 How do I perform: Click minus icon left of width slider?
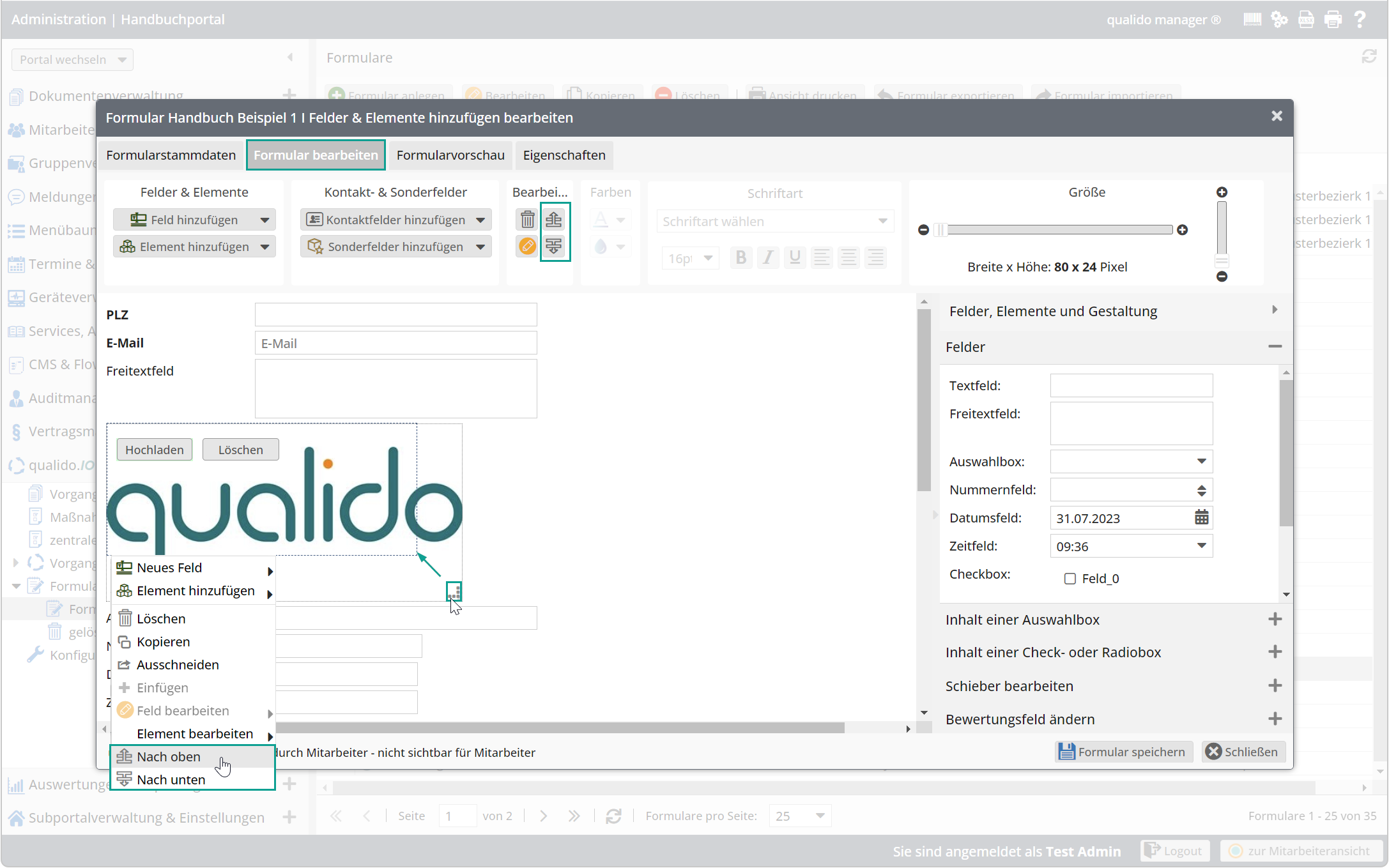923,230
